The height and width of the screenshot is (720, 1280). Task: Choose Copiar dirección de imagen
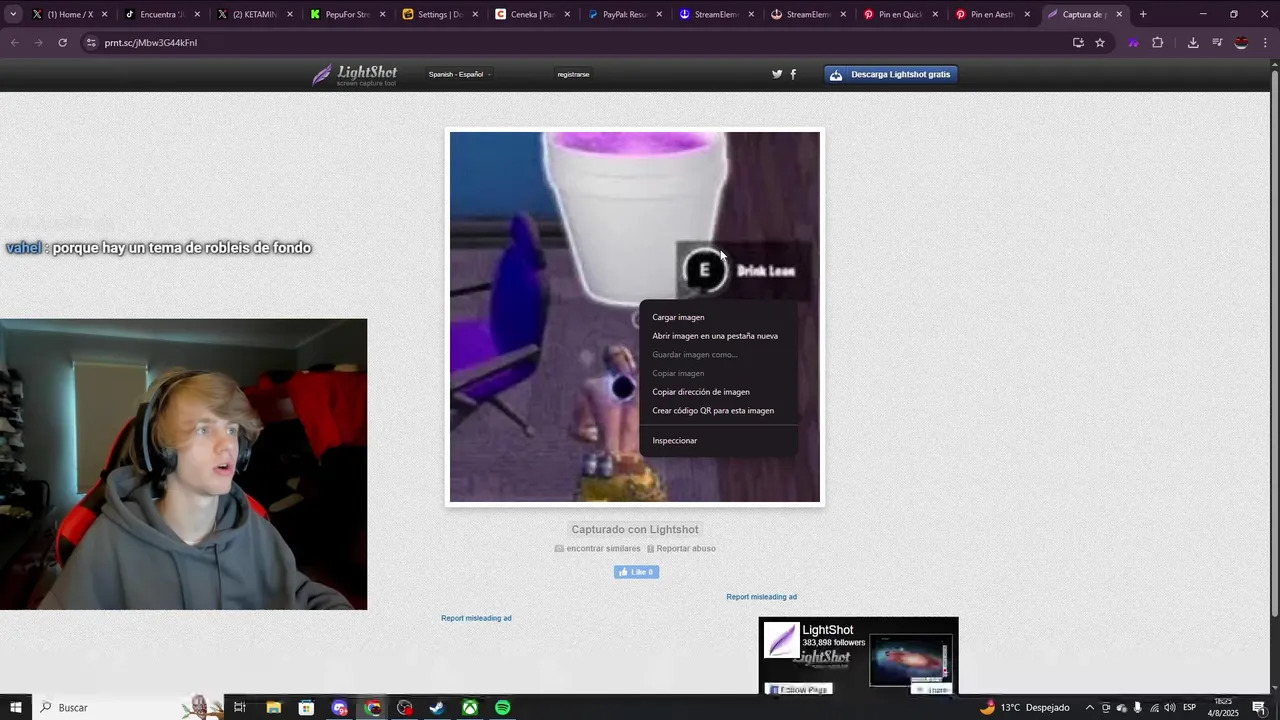click(x=719, y=392)
